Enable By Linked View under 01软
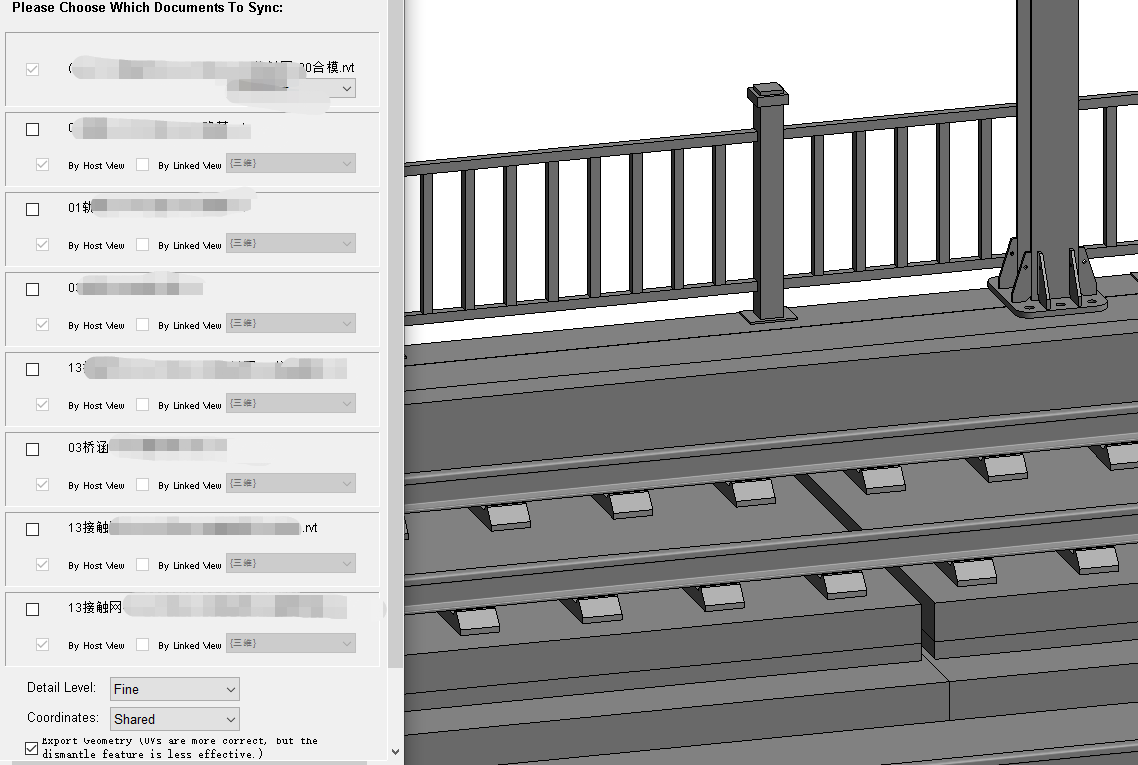The height and width of the screenshot is (765, 1138). coord(143,245)
